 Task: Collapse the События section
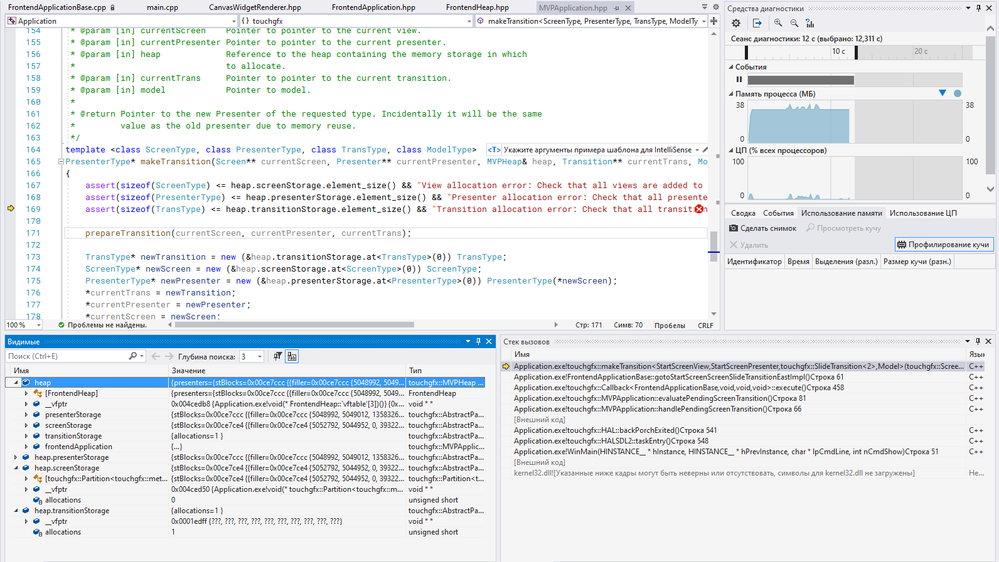(x=731, y=67)
